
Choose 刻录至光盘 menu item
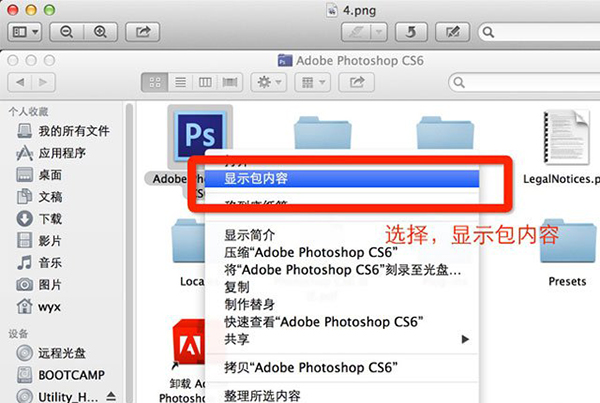point(342,270)
